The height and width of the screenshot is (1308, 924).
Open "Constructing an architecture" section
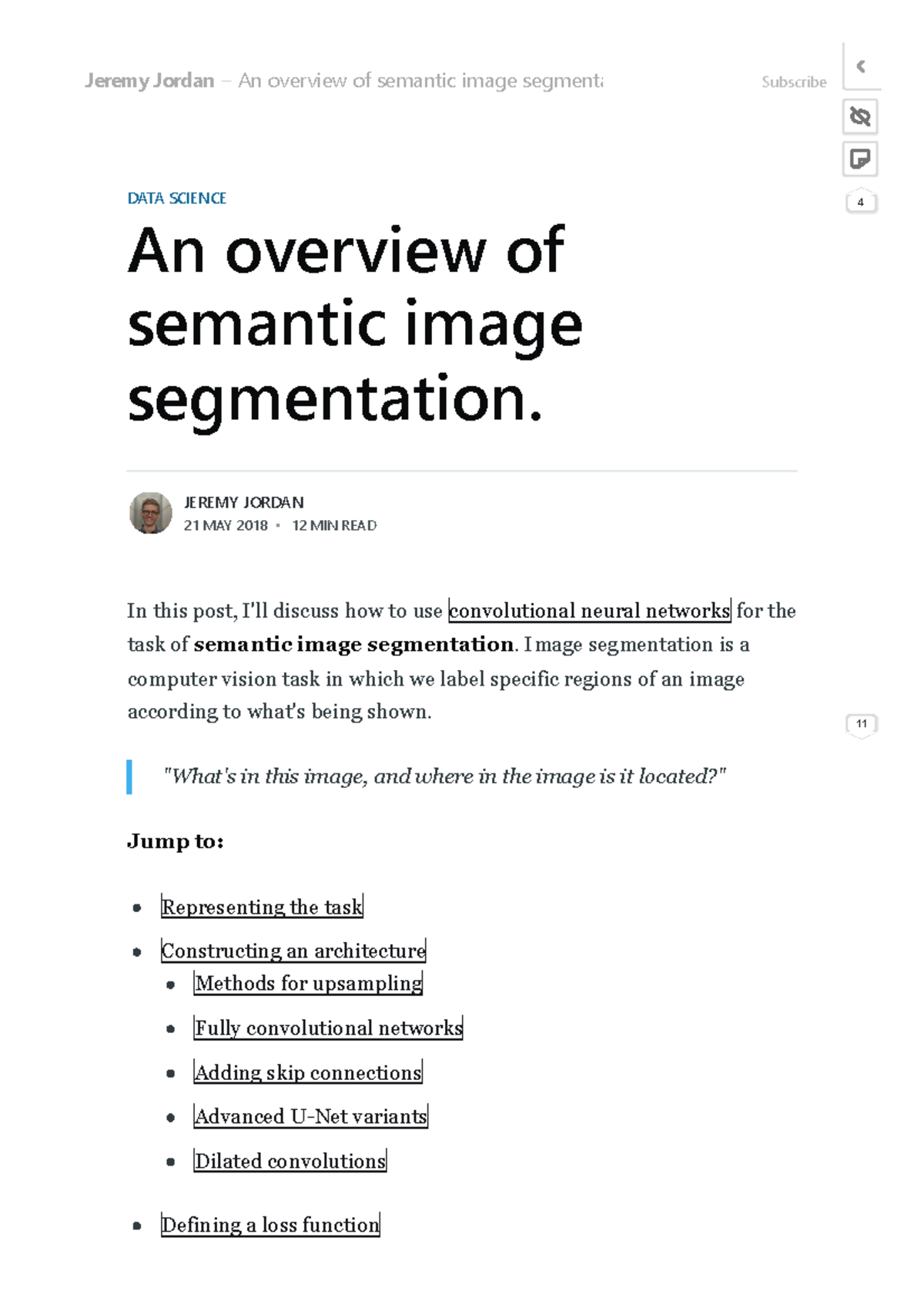(293, 951)
